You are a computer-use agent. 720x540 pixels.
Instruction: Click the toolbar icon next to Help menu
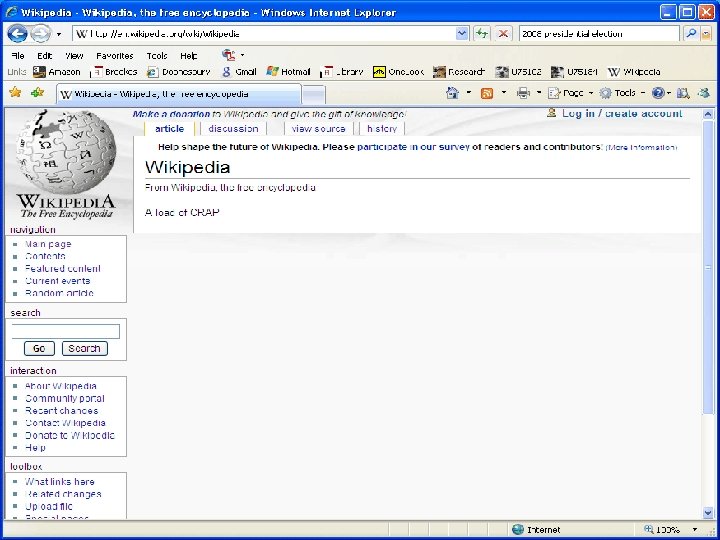click(229, 55)
